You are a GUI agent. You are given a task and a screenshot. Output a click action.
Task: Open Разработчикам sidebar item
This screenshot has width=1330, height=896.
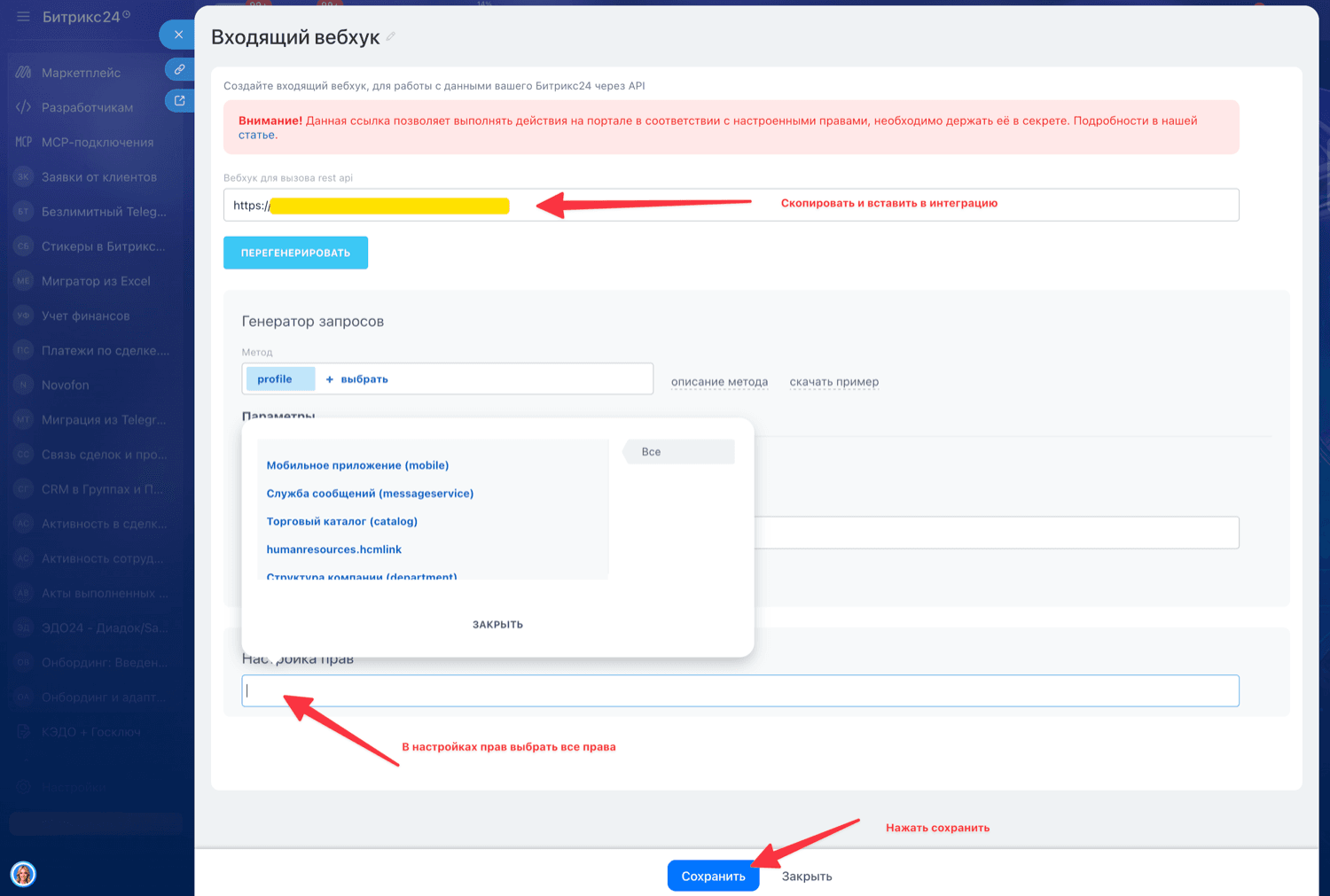(x=87, y=107)
